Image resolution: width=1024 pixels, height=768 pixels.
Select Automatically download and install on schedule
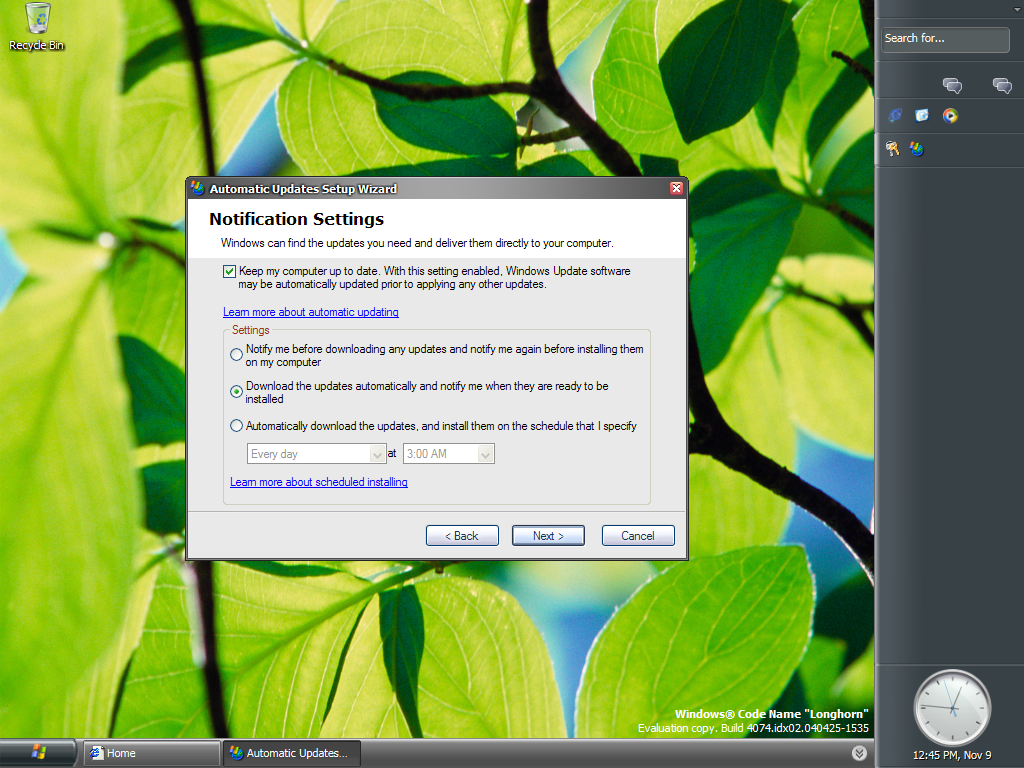click(236, 426)
